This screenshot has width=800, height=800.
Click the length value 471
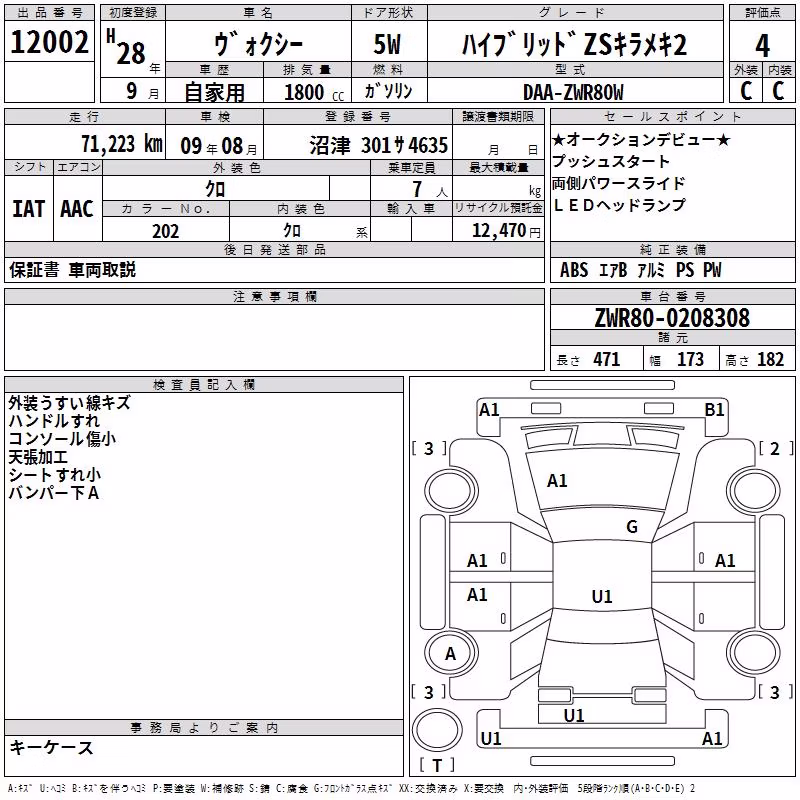tap(607, 360)
